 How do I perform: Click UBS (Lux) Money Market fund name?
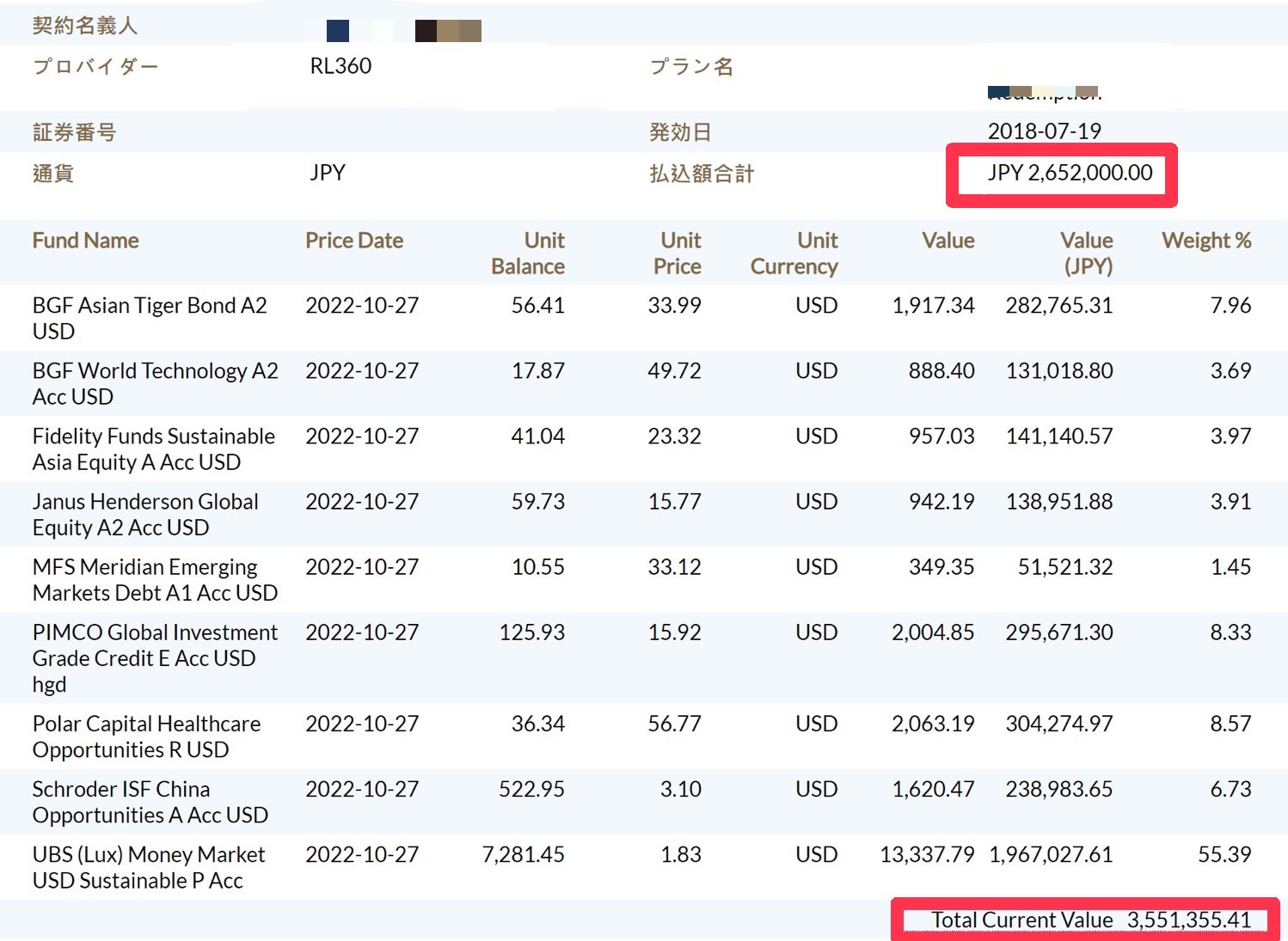tap(148, 867)
